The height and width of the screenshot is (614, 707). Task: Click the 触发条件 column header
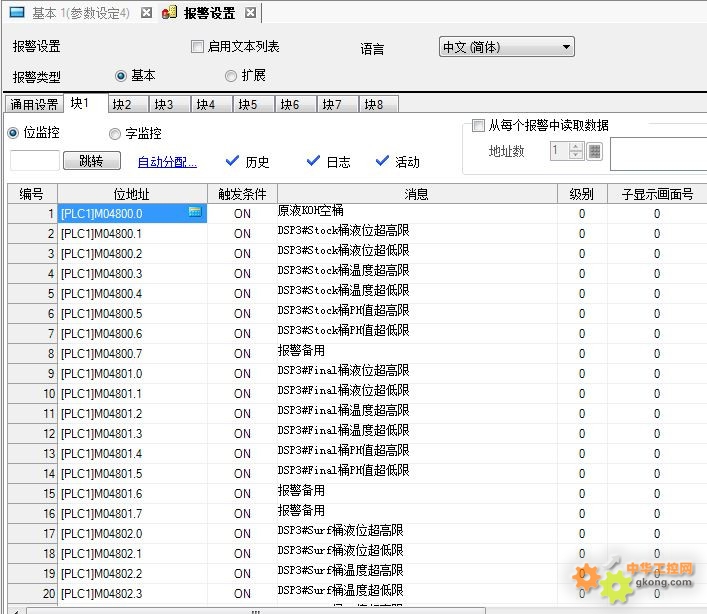[242, 194]
